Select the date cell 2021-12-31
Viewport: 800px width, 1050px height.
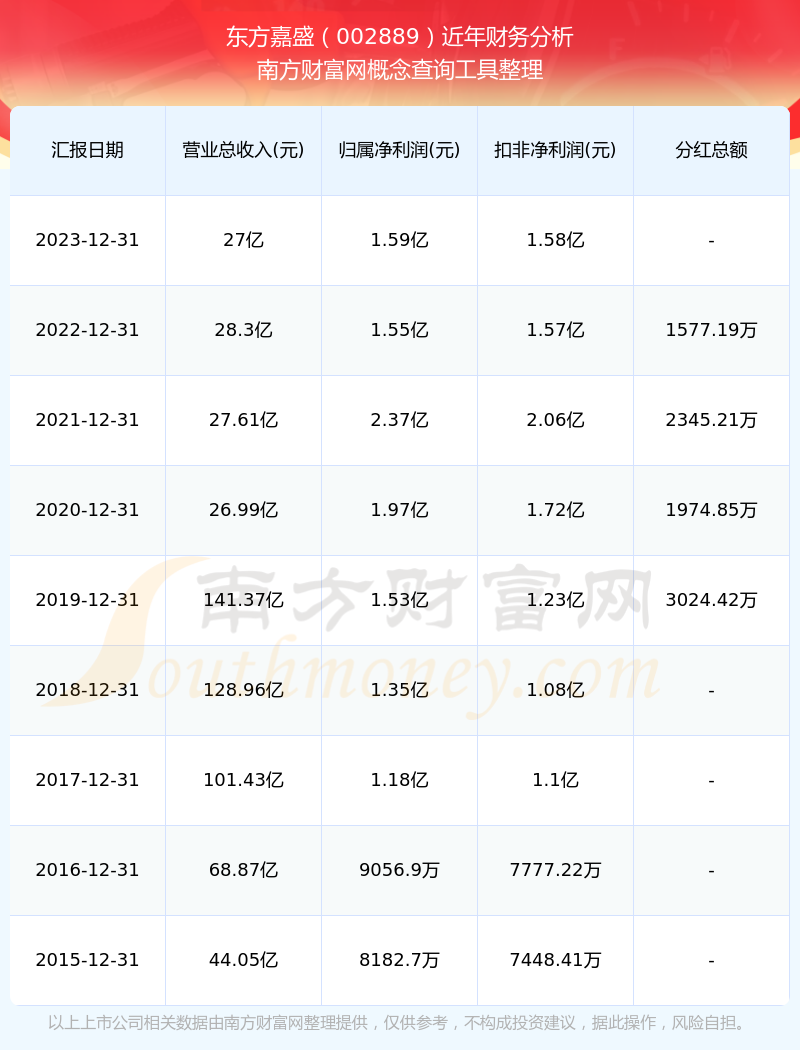point(87,420)
